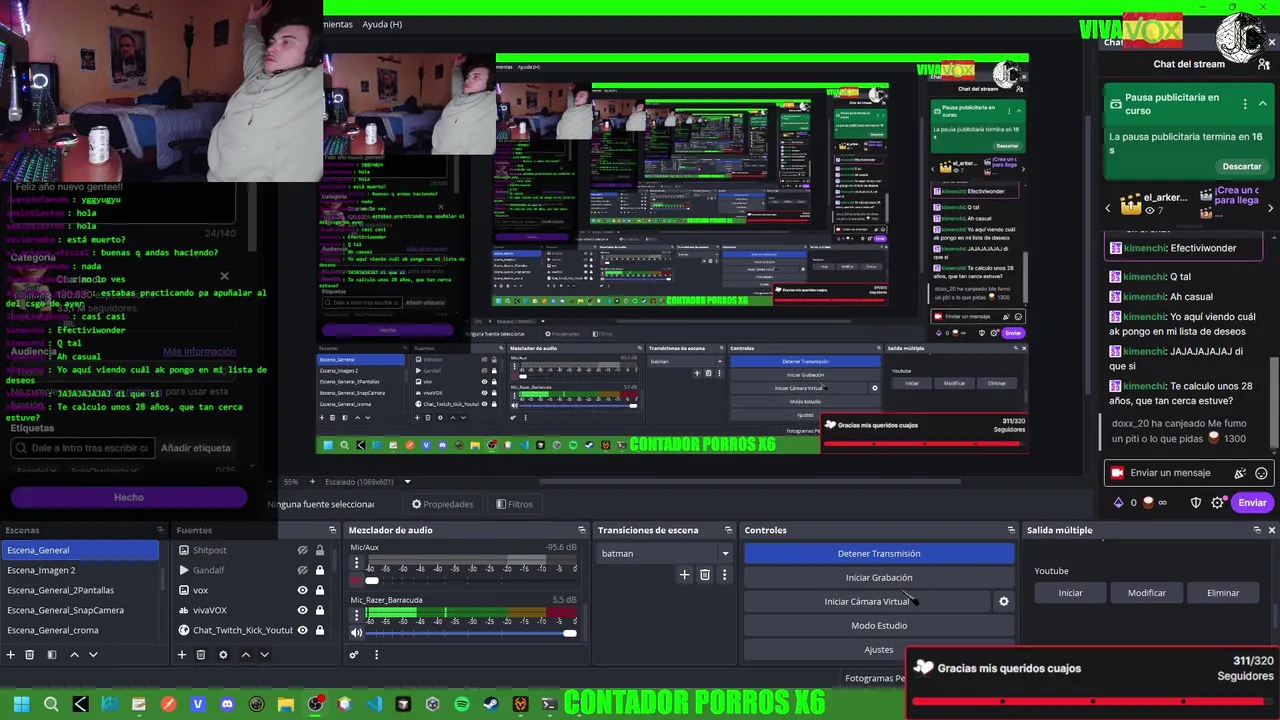This screenshot has height=720, width=1280.
Task: Open the Propiedades tab of source toolbar
Action: [x=442, y=504]
